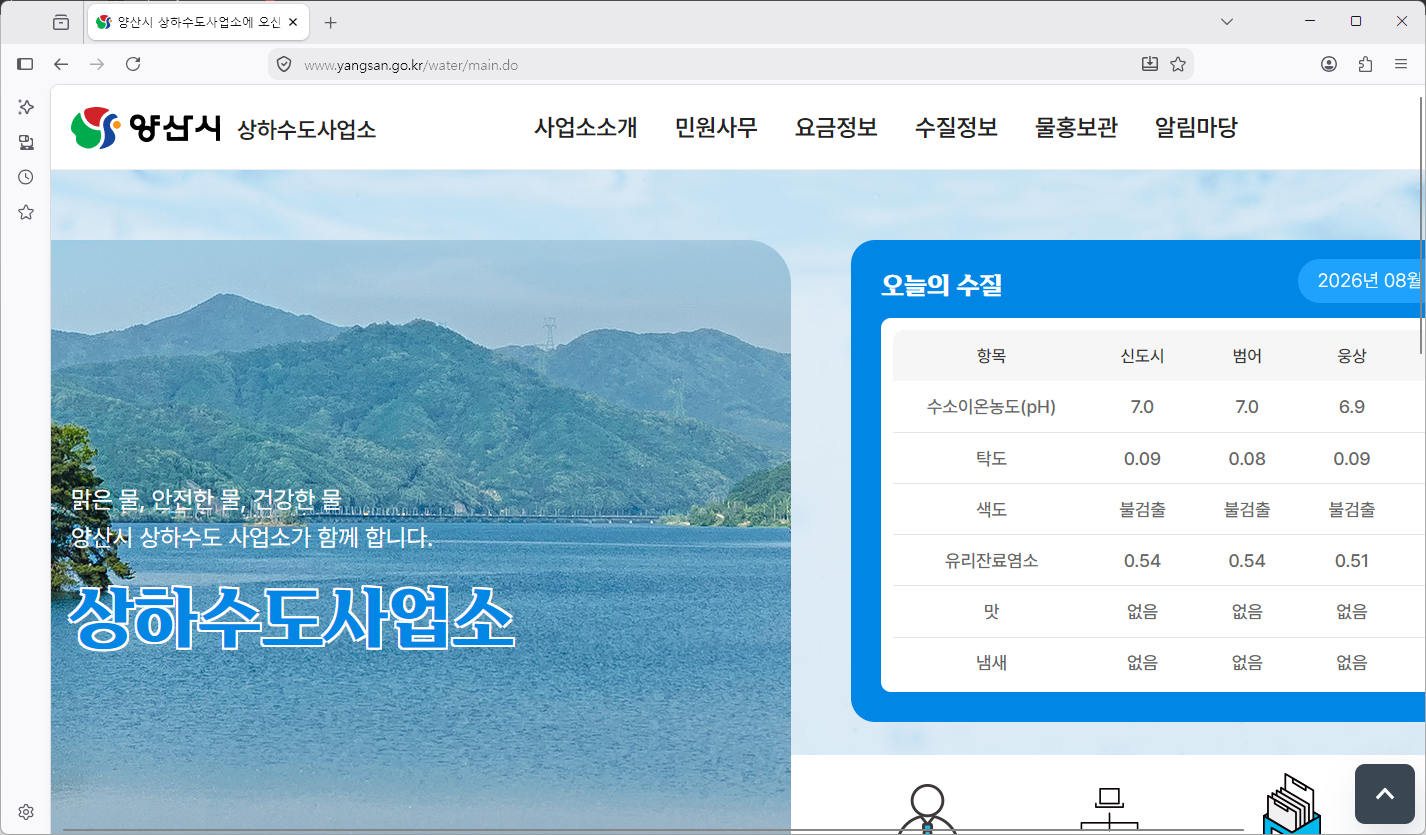Click the 유리잔류염소 row label
This screenshot has width=1426, height=835.
(x=992, y=561)
